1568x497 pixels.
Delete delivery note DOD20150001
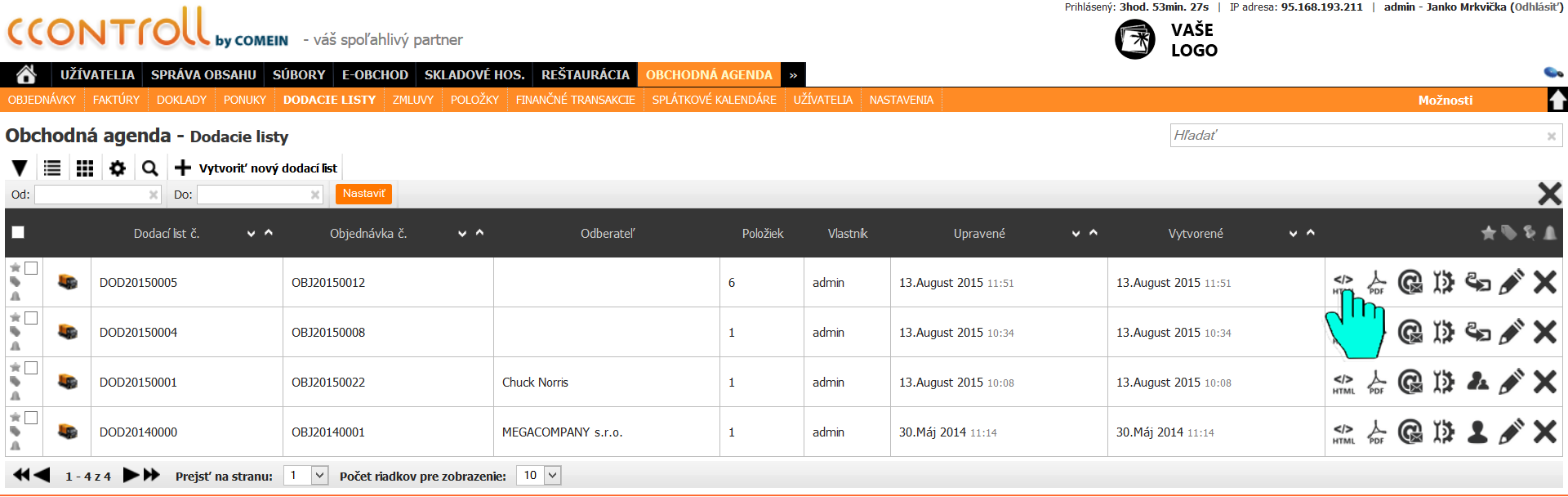tap(1544, 382)
